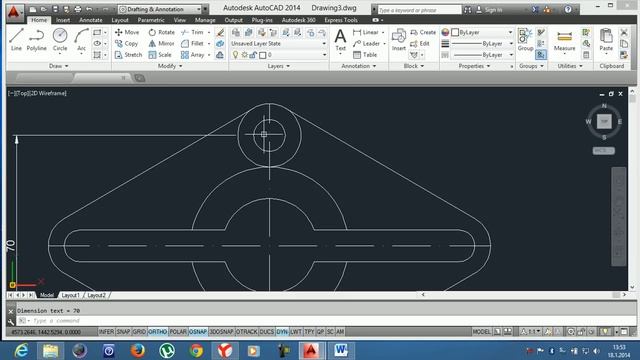
Task: Select the Line drawing tool
Action: pos(16,40)
